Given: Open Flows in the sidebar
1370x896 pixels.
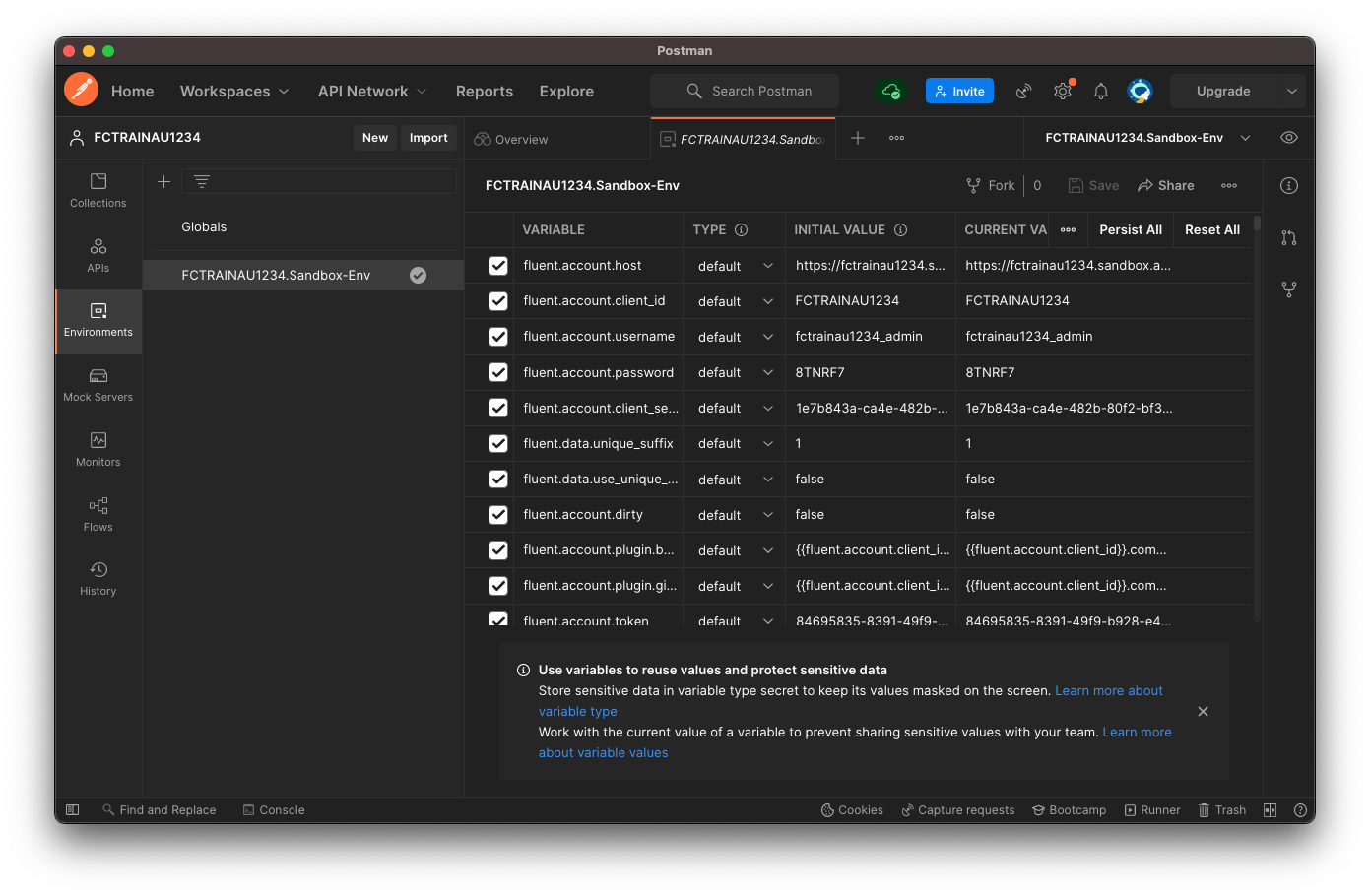Looking at the screenshot, I should pyautogui.click(x=98, y=515).
